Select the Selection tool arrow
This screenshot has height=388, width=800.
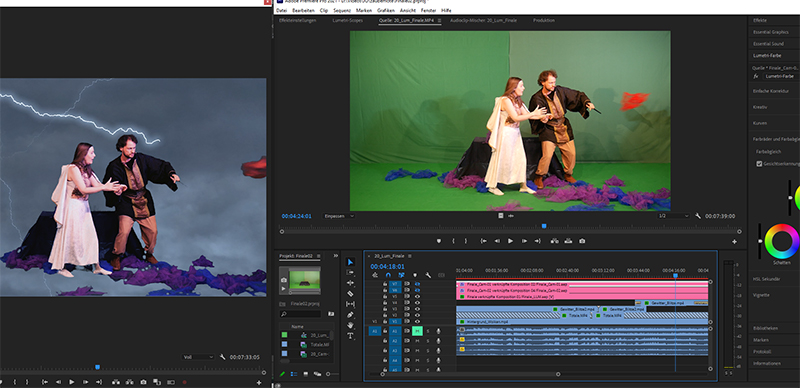351,262
